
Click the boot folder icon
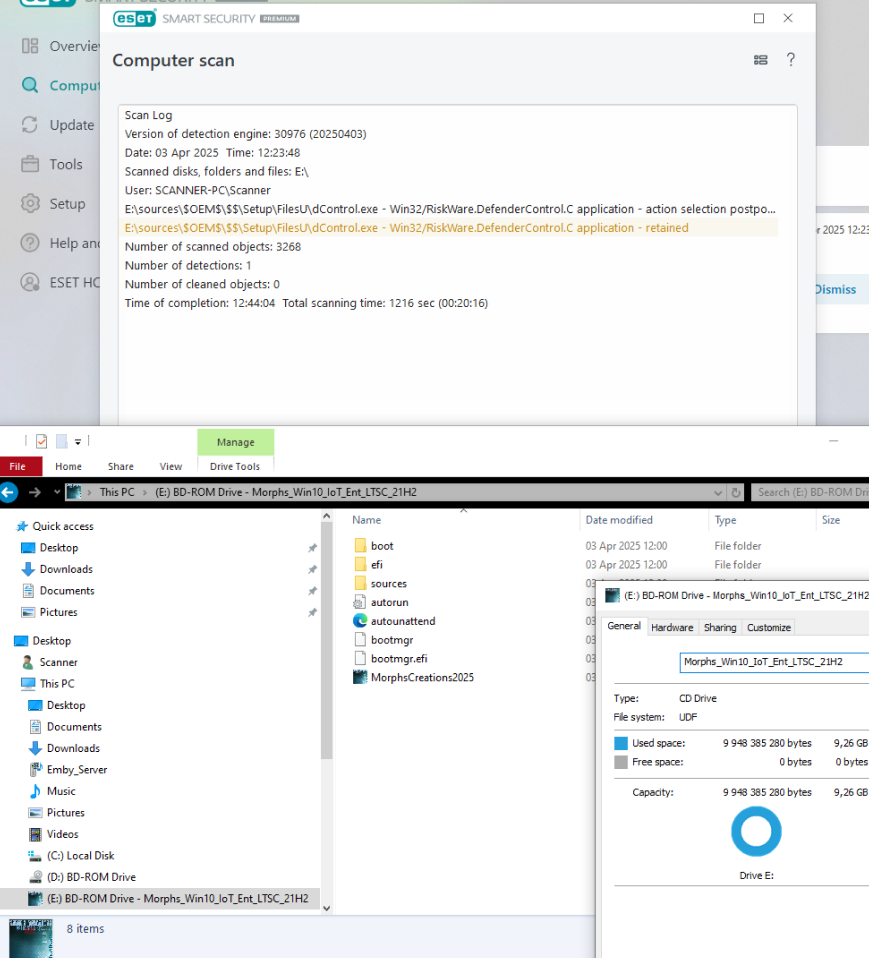360,546
